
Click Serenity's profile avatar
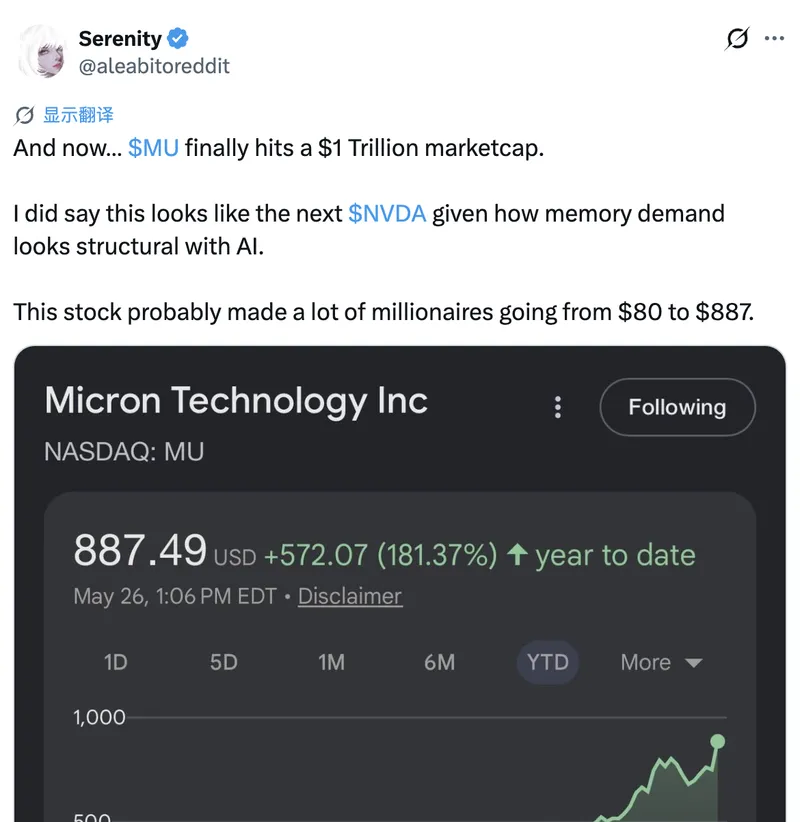pyautogui.click(x=41, y=51)
